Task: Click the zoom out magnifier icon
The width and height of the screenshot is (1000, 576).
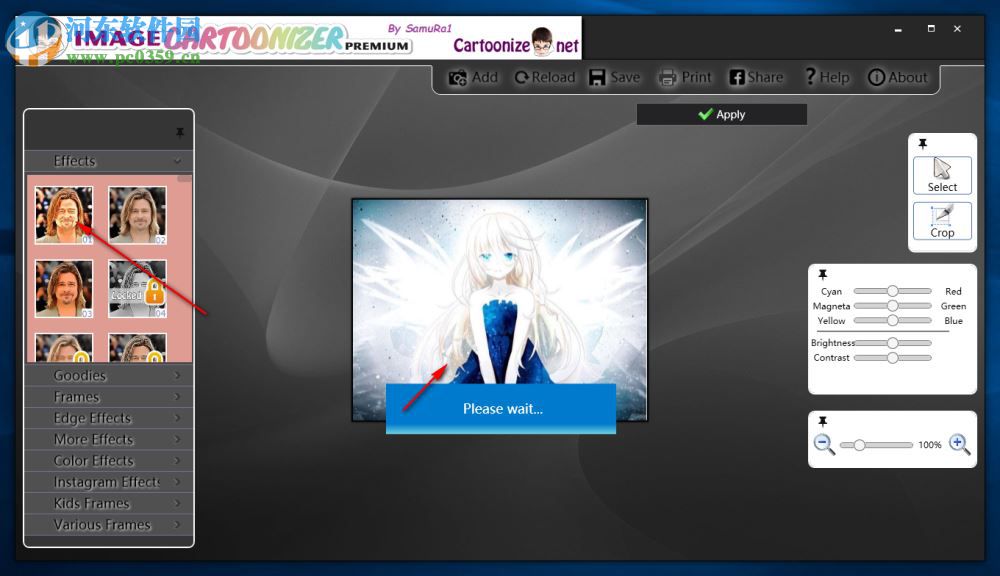Action: click(823, 444)
